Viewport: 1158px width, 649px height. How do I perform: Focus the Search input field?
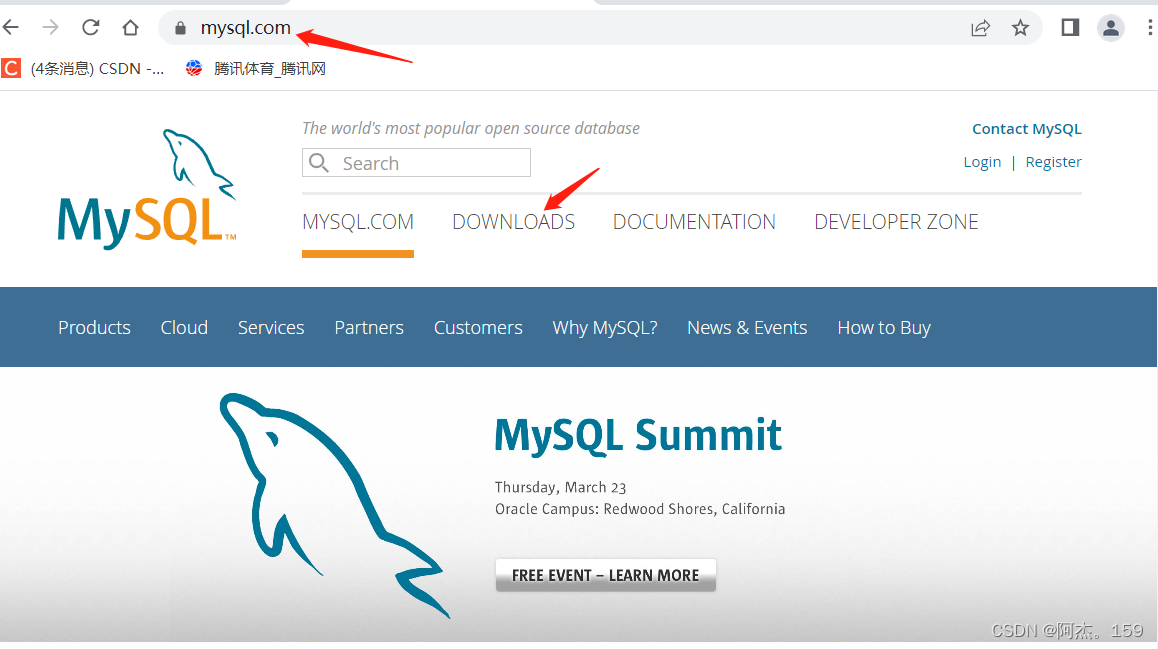pos(417,162)
